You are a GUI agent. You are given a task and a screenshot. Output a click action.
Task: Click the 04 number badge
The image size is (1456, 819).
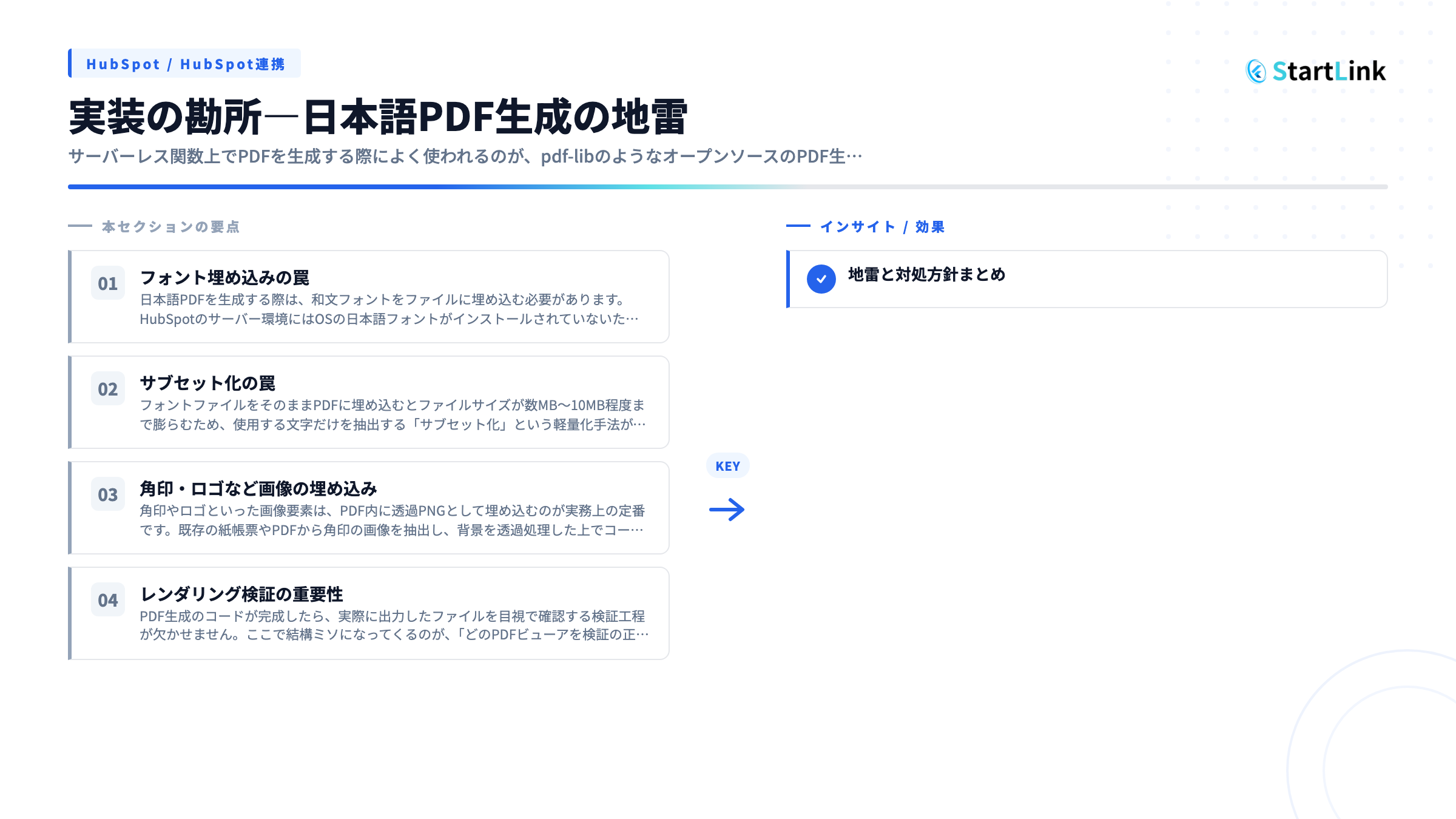pos(108,600)
